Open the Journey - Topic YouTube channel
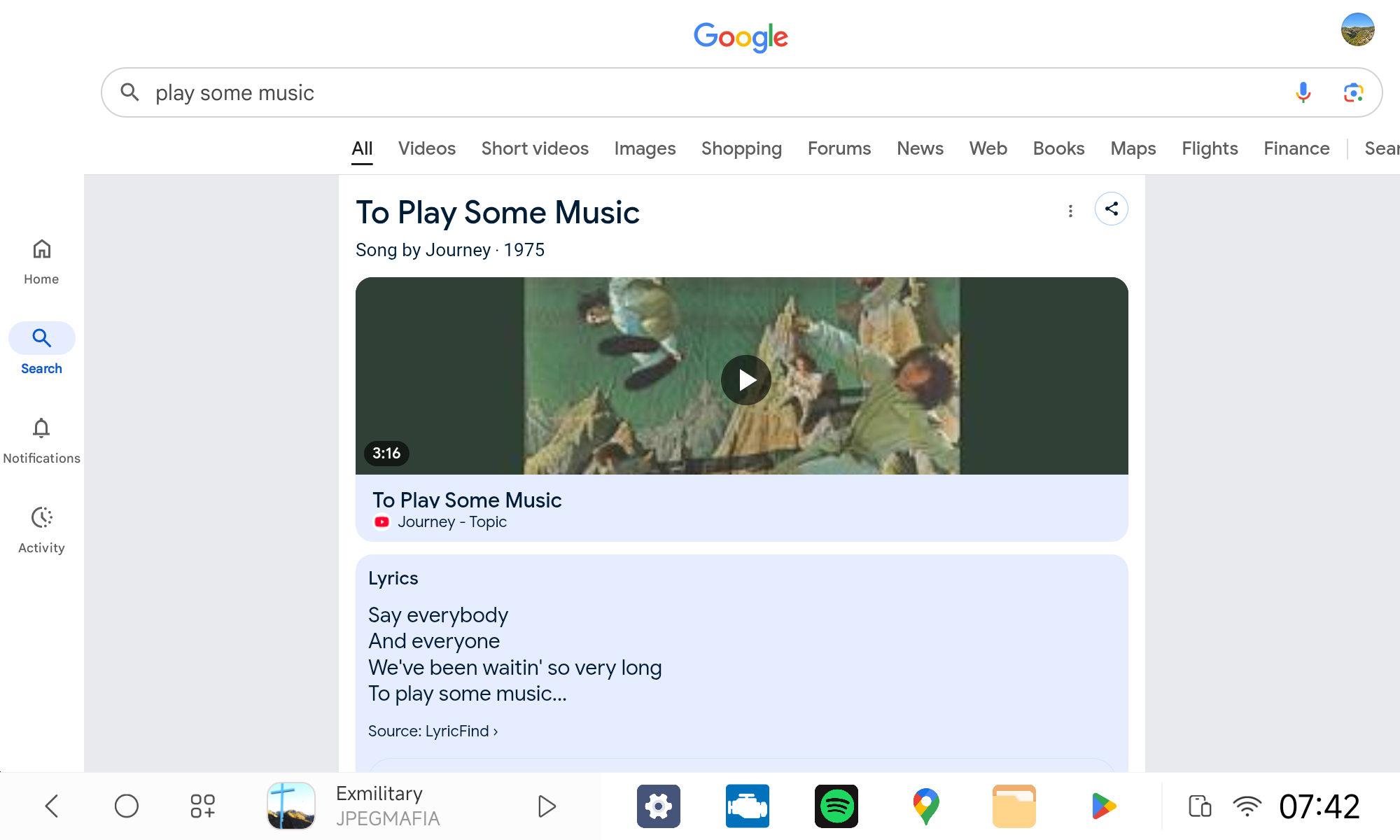Image resolution: width=1400 pixels, height=840 pixels. (x=452, y=521)
